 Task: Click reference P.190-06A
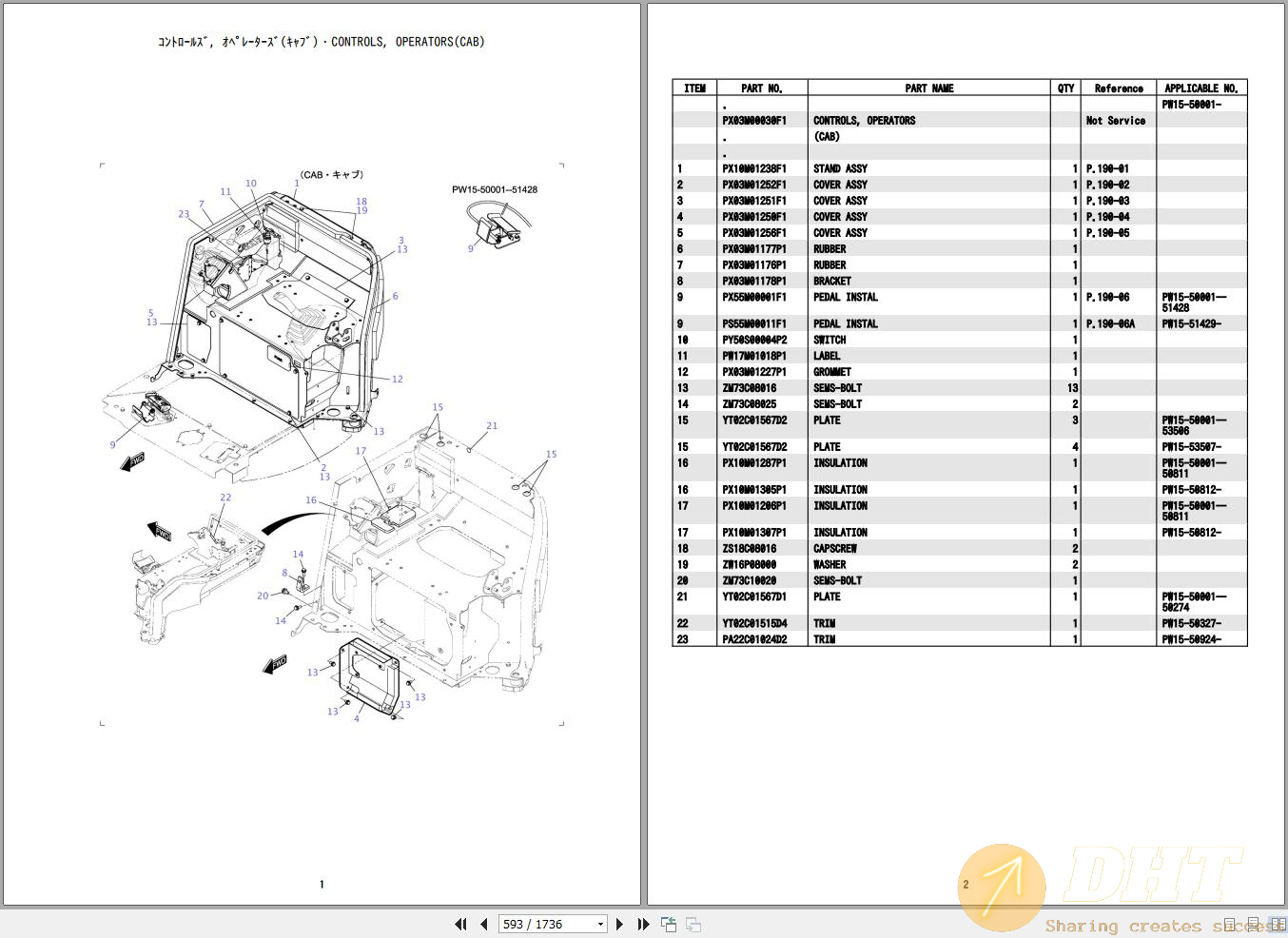1111,324
